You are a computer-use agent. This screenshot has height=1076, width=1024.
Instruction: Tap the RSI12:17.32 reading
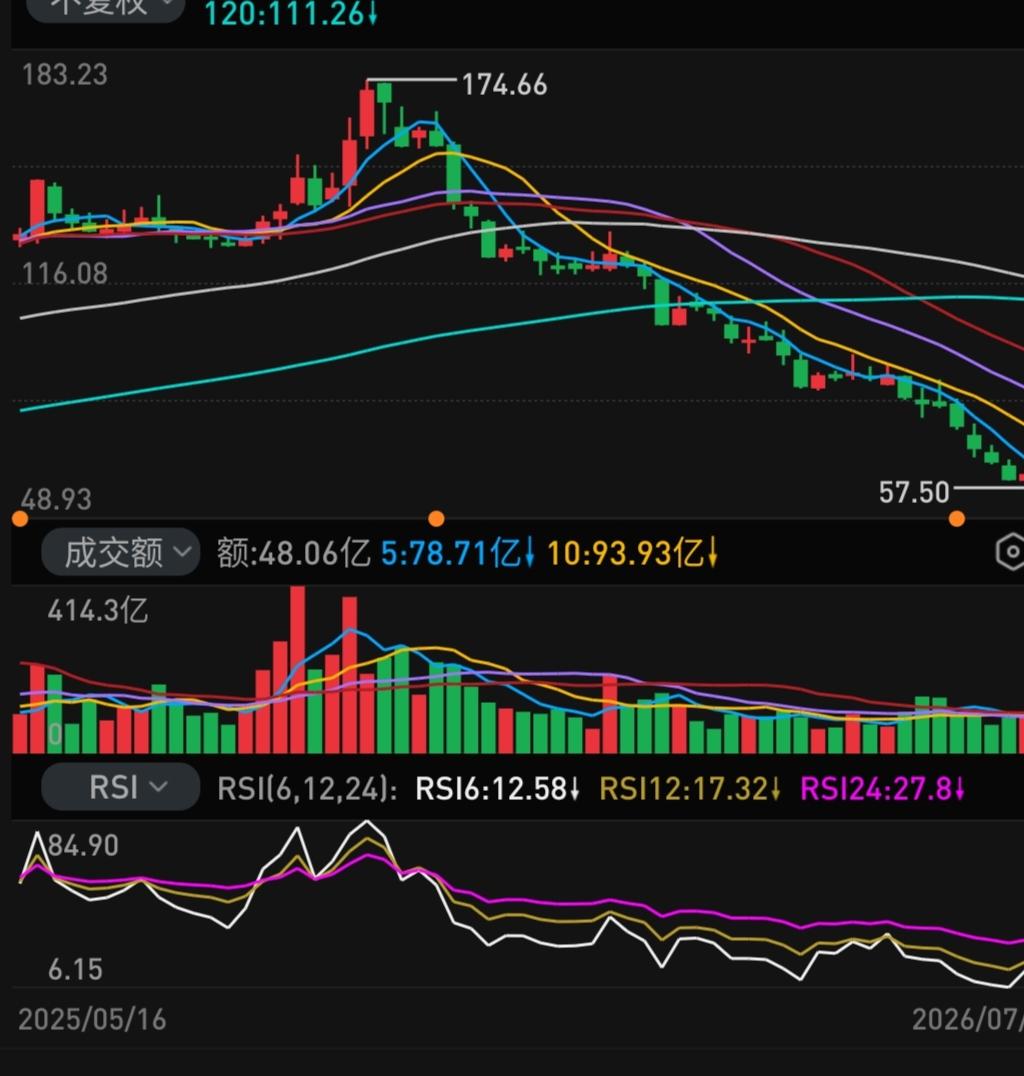(690, 788)
